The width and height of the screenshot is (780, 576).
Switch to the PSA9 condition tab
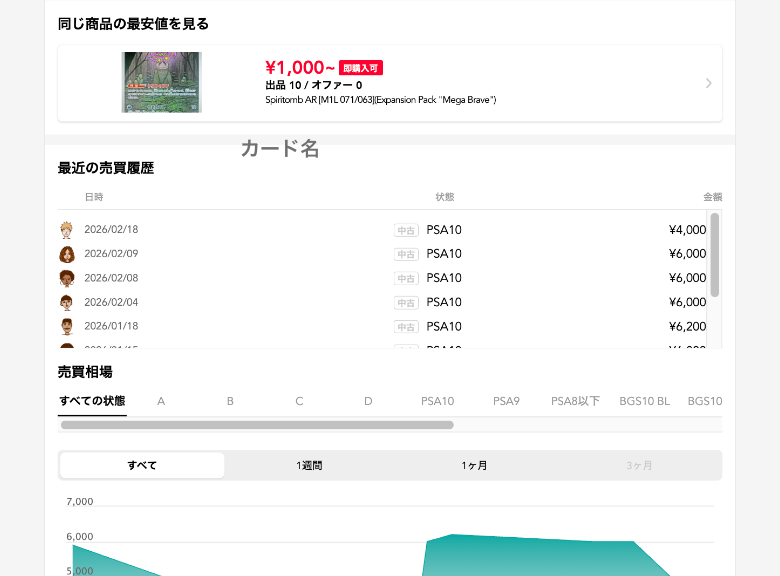[506, 401]
